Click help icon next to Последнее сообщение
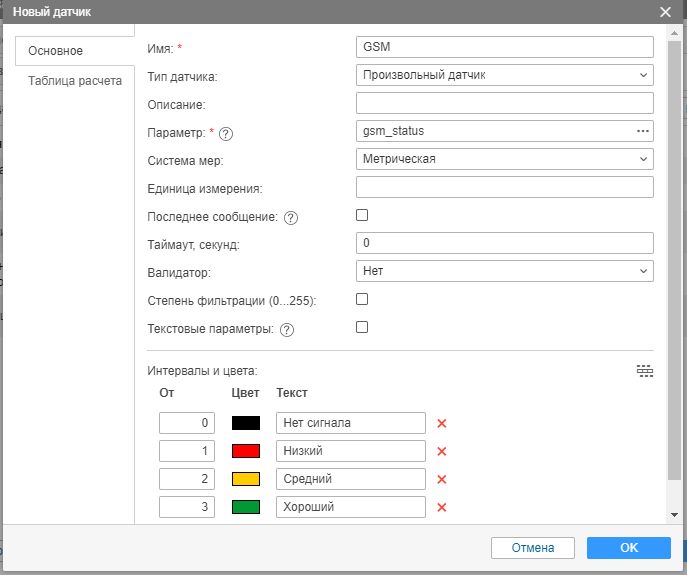The height and width of the screenshot is (575, 687). click(291, 218)
